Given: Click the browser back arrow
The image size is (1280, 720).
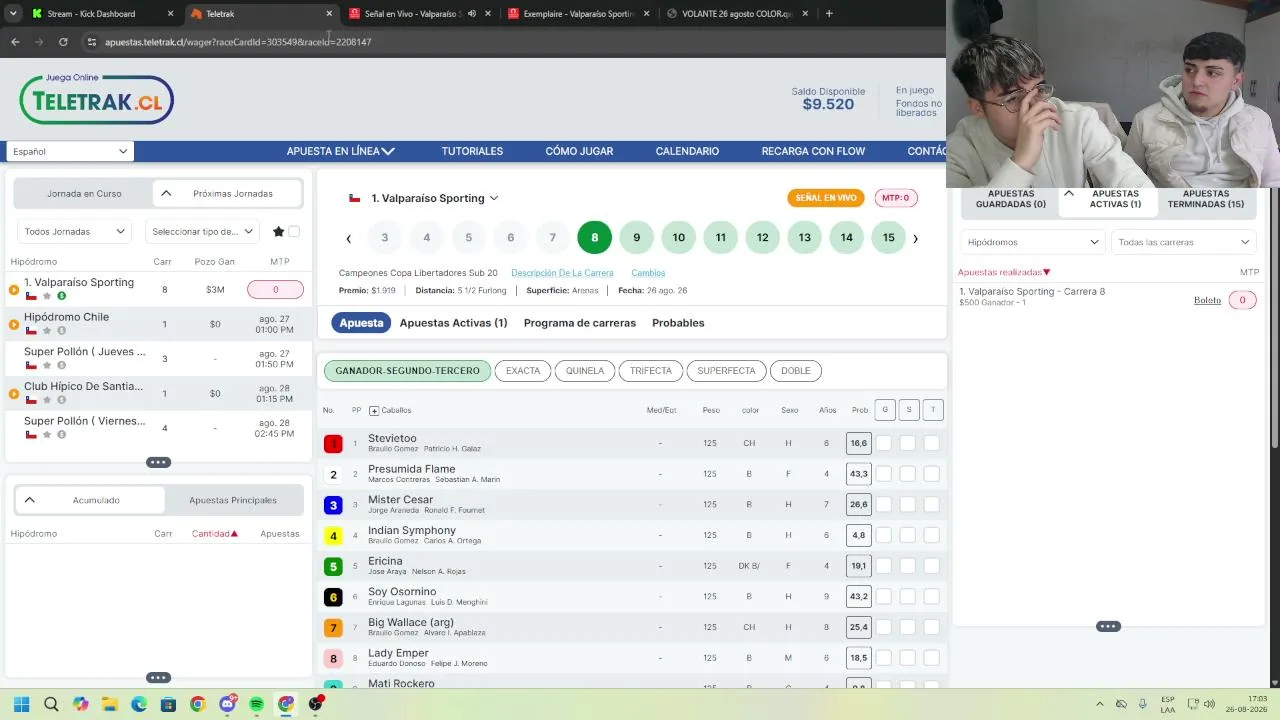Looking at the screenshot, I should click(x=15, y=42).
